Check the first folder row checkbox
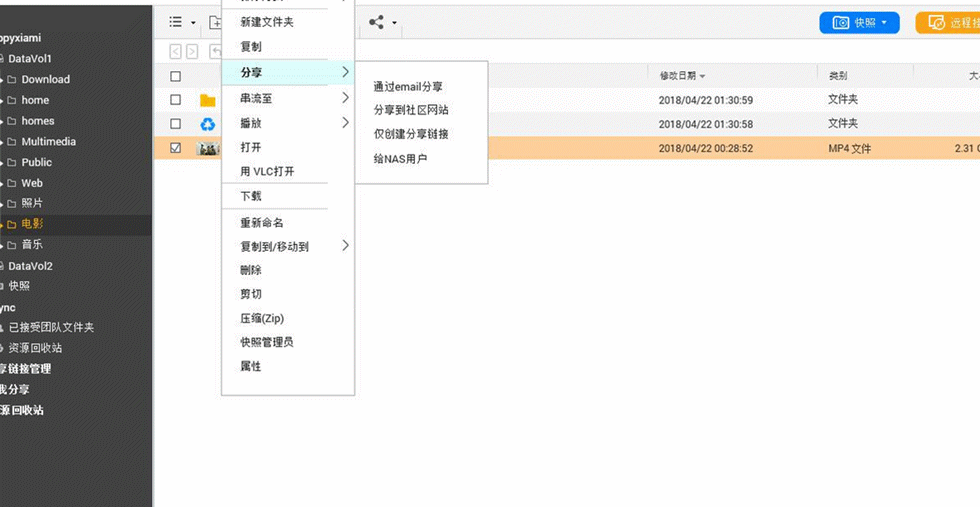The image size is (980, 507). click(x=176, y=100)
